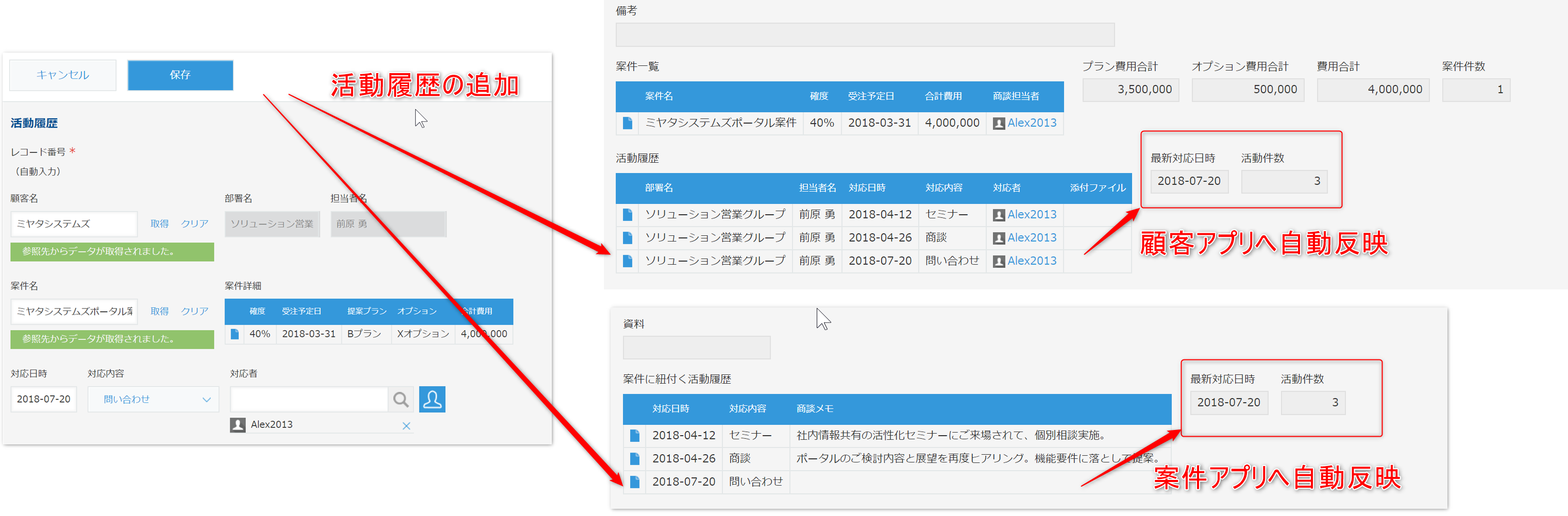Click オプション費用合計 value 500,000
The image size is (1568, 516).
click(x=1247, y=90)
